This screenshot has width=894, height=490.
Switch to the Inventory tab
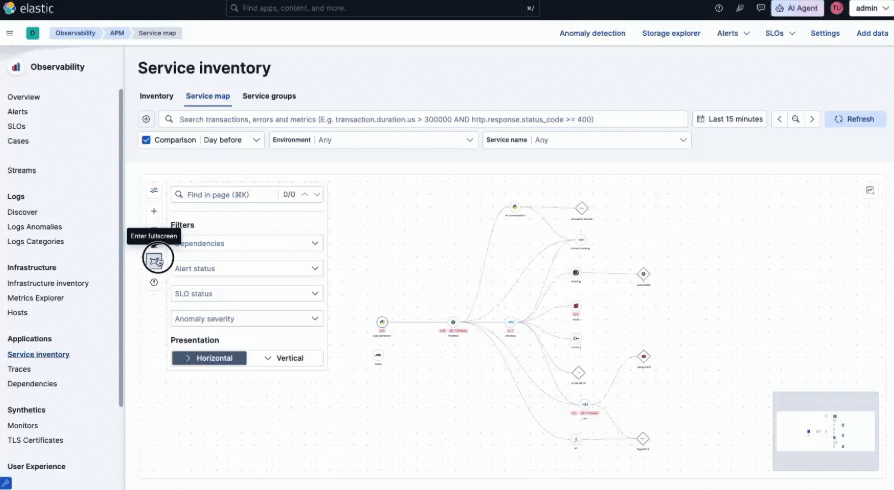(156, 96)
